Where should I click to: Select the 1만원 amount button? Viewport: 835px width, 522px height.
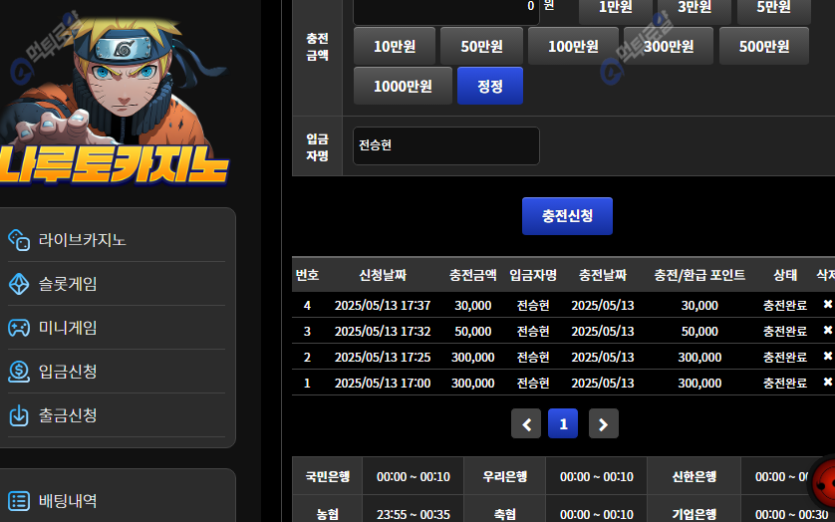(x=616, y=10)
